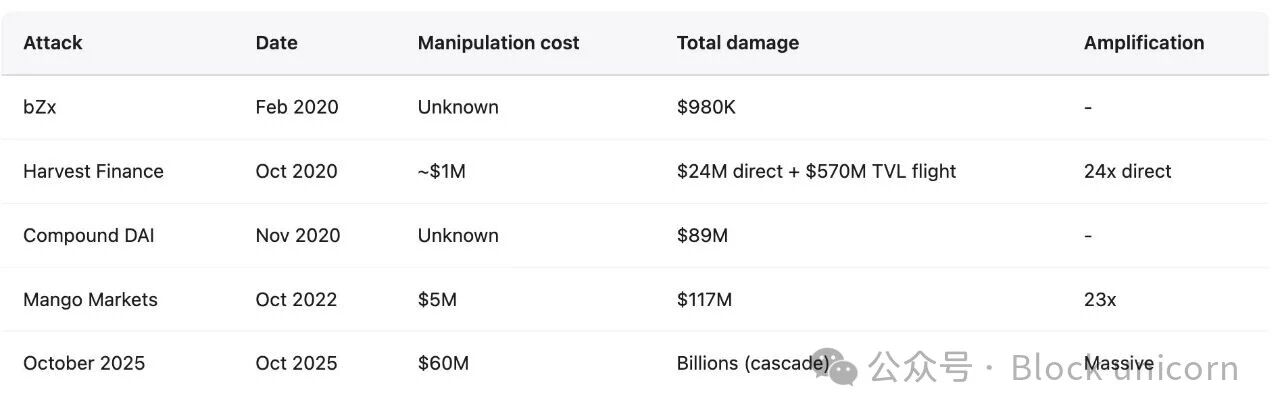Click the Attack column header
This screenshot has width=1280, height=419.
tap(53, 43)
